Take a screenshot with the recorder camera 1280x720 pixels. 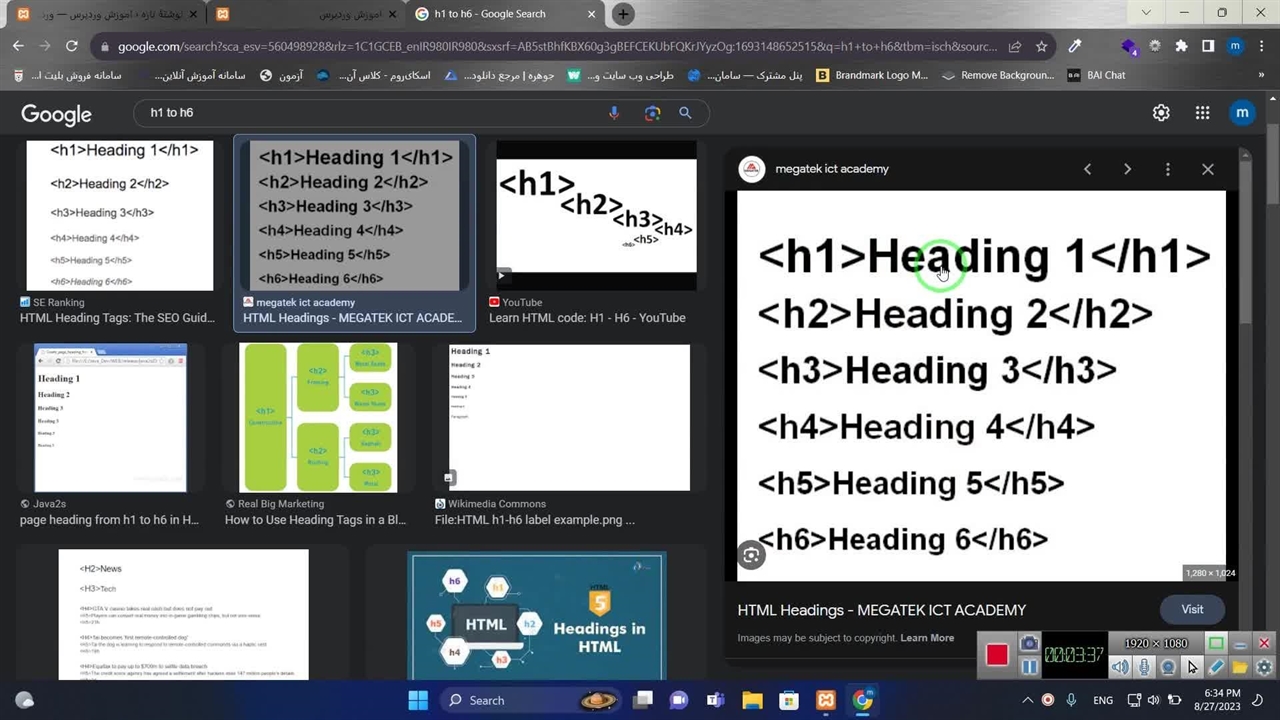pos(1028,644)
